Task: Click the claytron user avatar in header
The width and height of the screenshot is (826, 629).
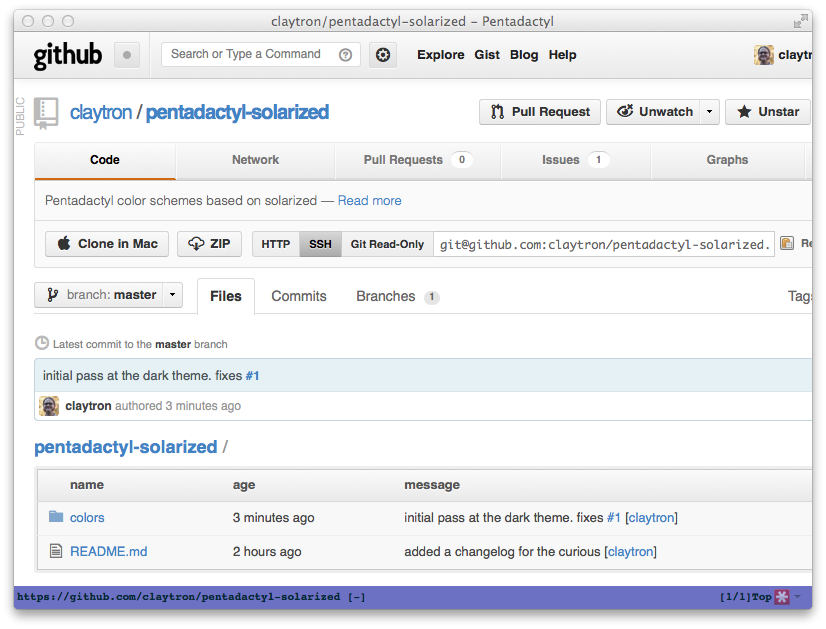Action: [763, 55]
